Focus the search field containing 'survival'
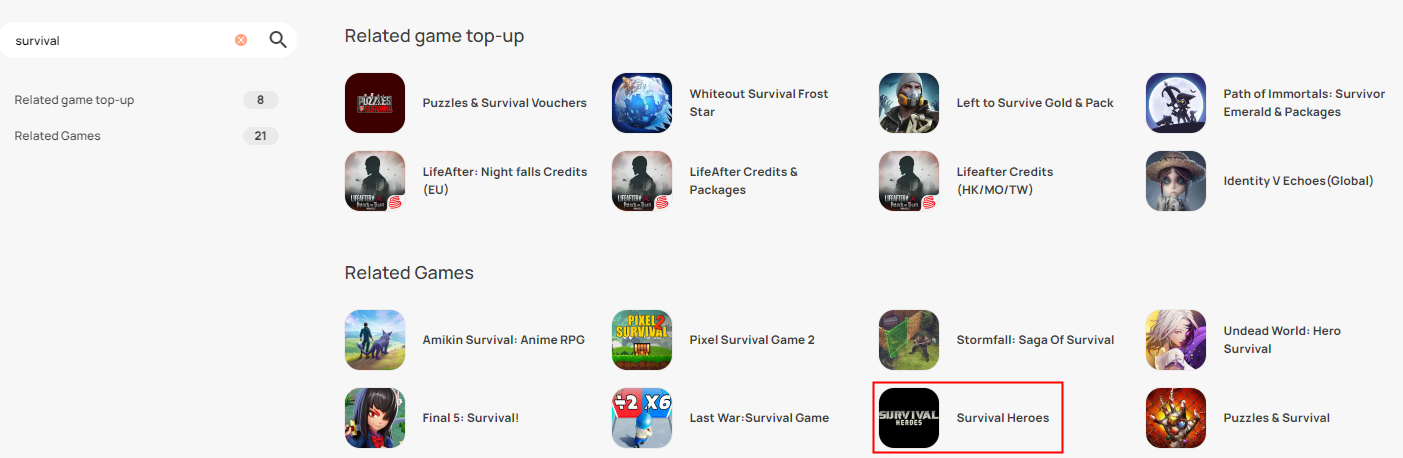Image resolution: width=1403 pixels, height=458 pixels. tap(120, 41)
